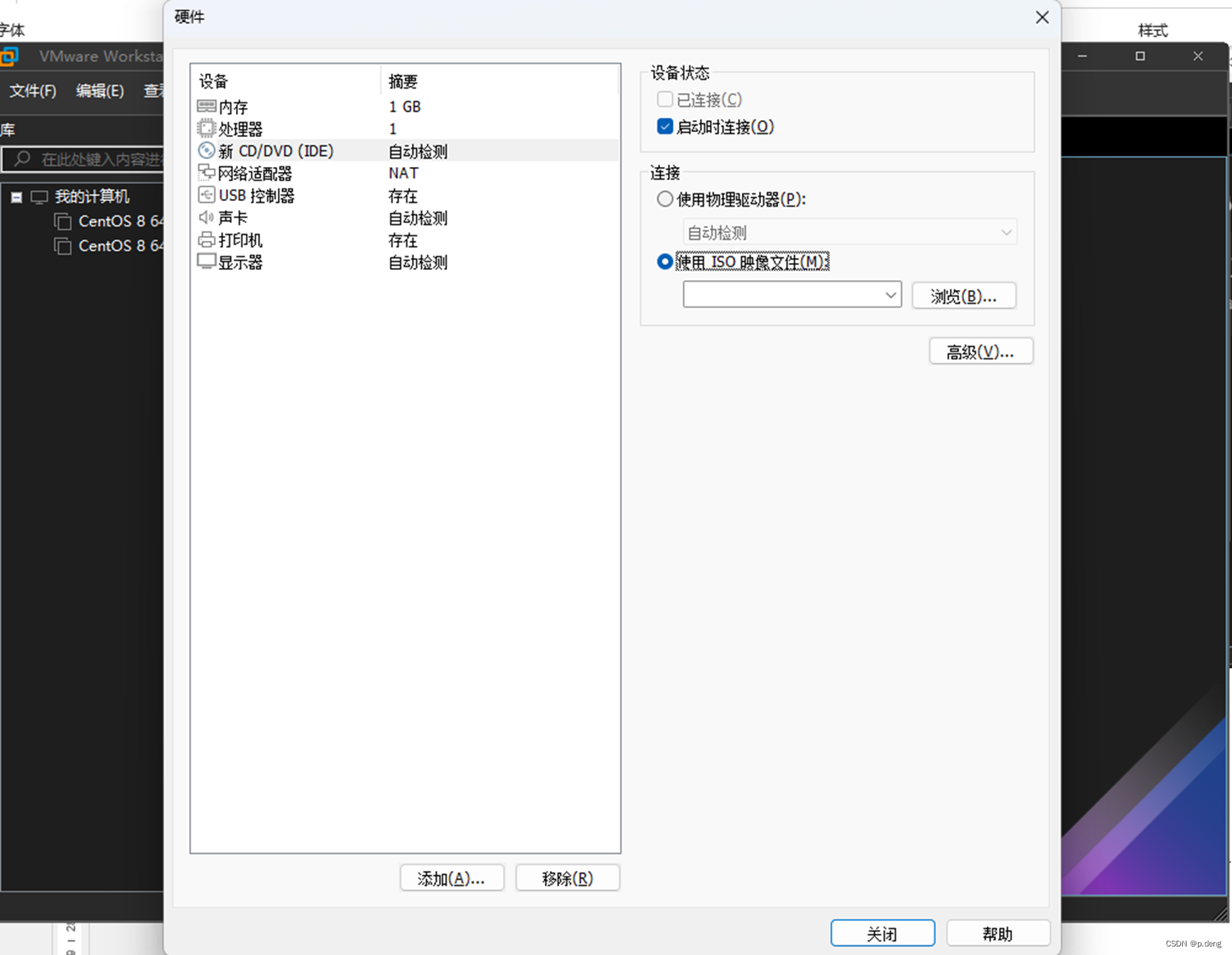Open the 编辑(E) menu
The width and height of the screenshot is (1232, 955).
pyautogui.click(x=100, y=91)
